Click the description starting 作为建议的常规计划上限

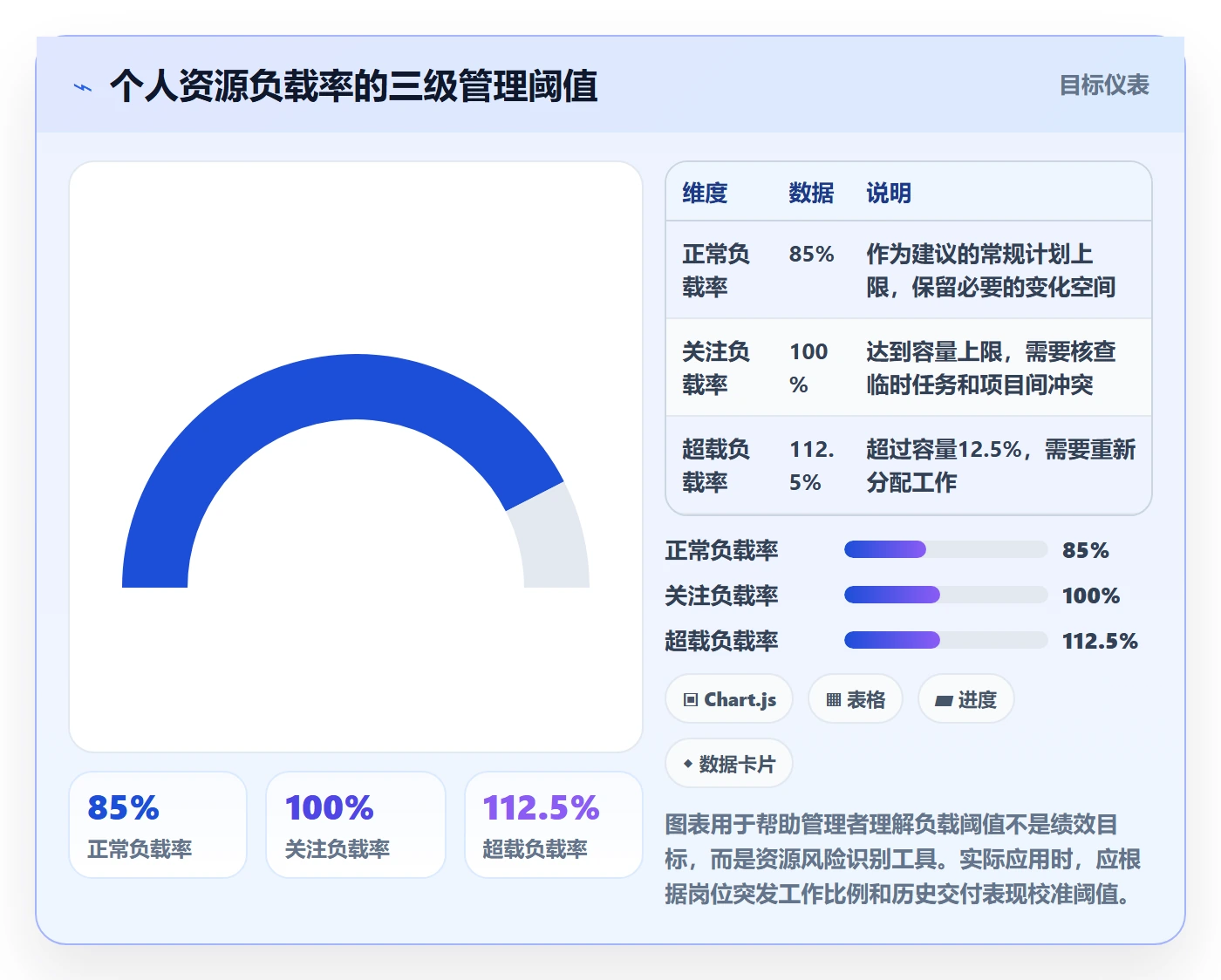click(991, 270)
